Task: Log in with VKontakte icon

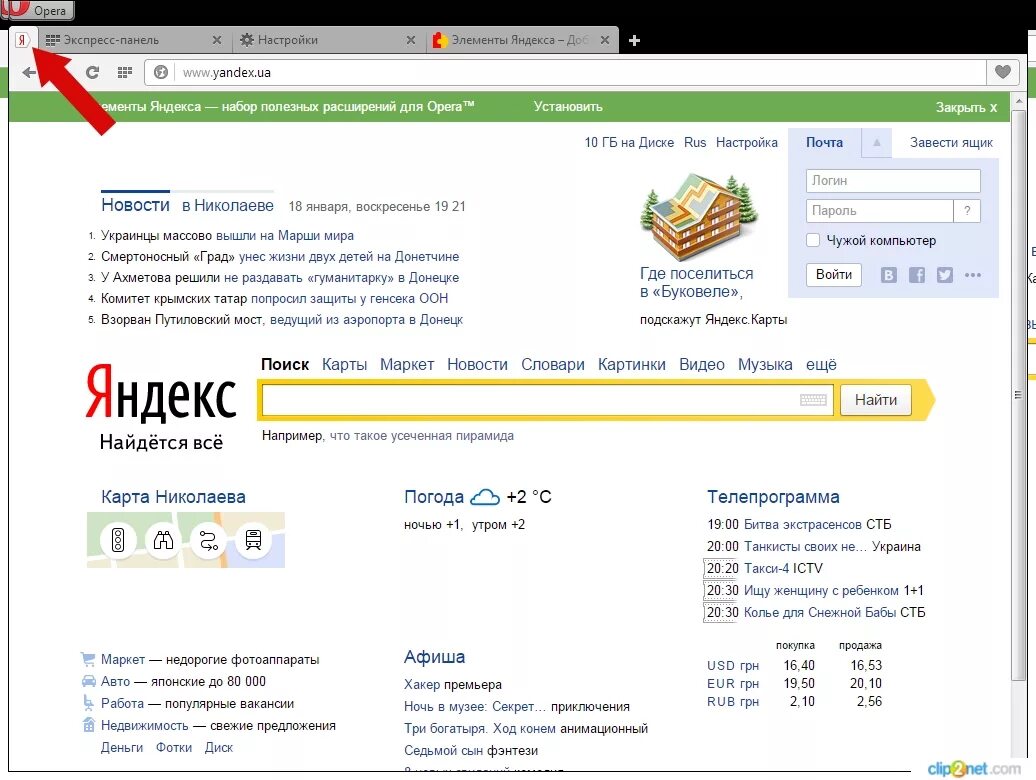Action: tap(889, 275)
